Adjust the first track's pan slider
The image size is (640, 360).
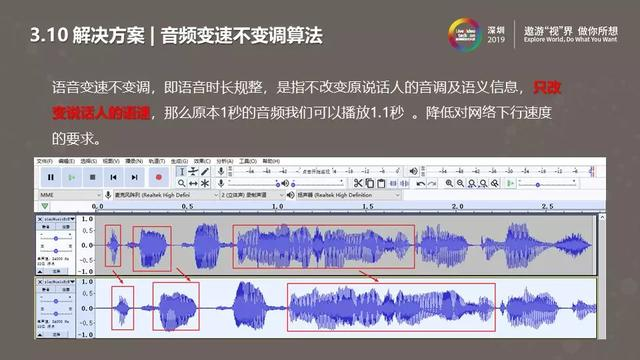point(56,250)
